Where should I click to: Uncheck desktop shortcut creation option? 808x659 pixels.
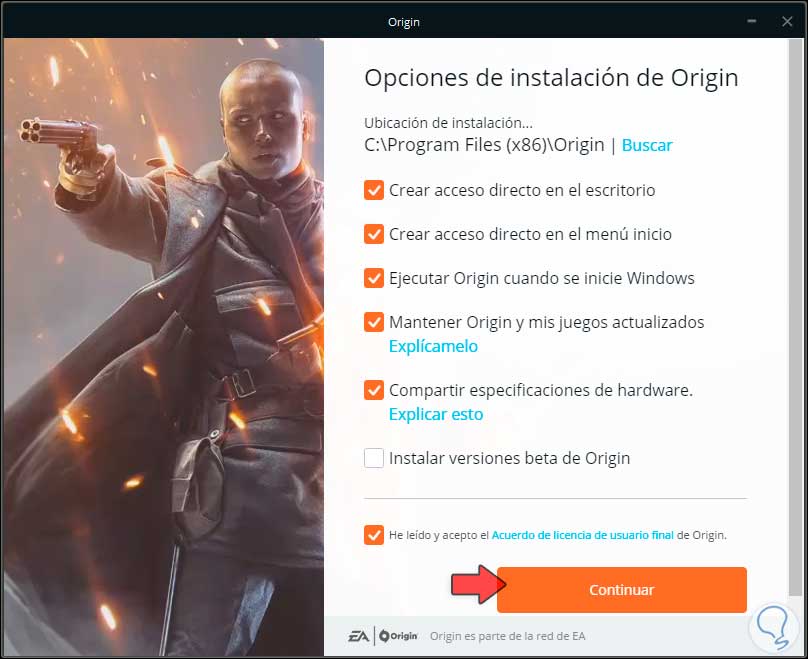(374, 190)
